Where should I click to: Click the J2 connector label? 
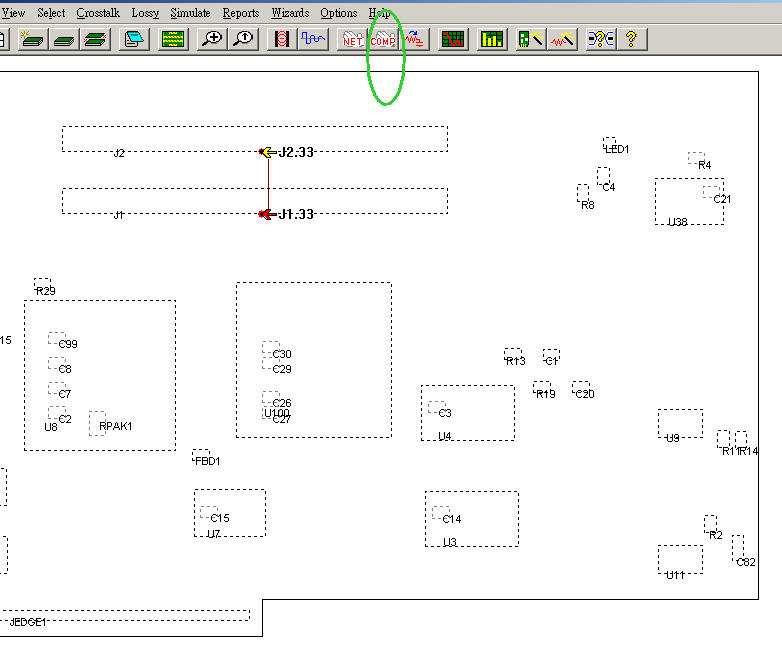(x=119, y=153)
